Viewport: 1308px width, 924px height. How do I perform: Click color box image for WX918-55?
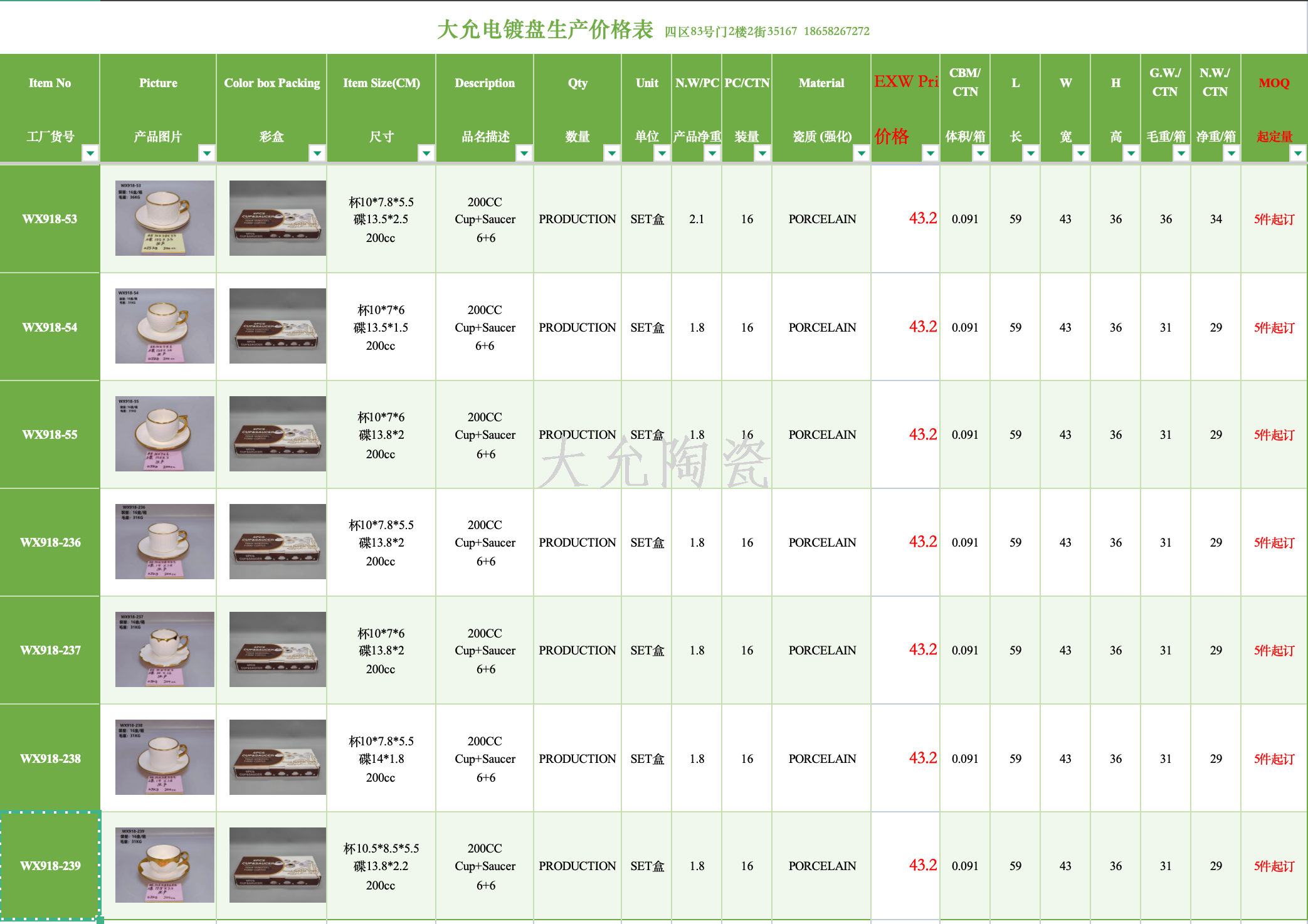(x=277, y=434)
